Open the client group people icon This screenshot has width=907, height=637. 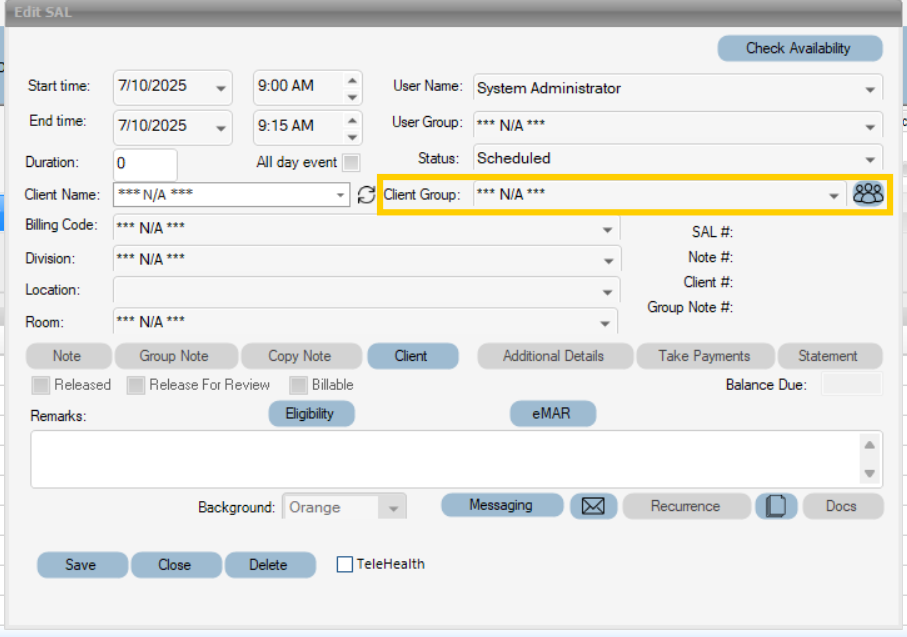coord(869,194)
